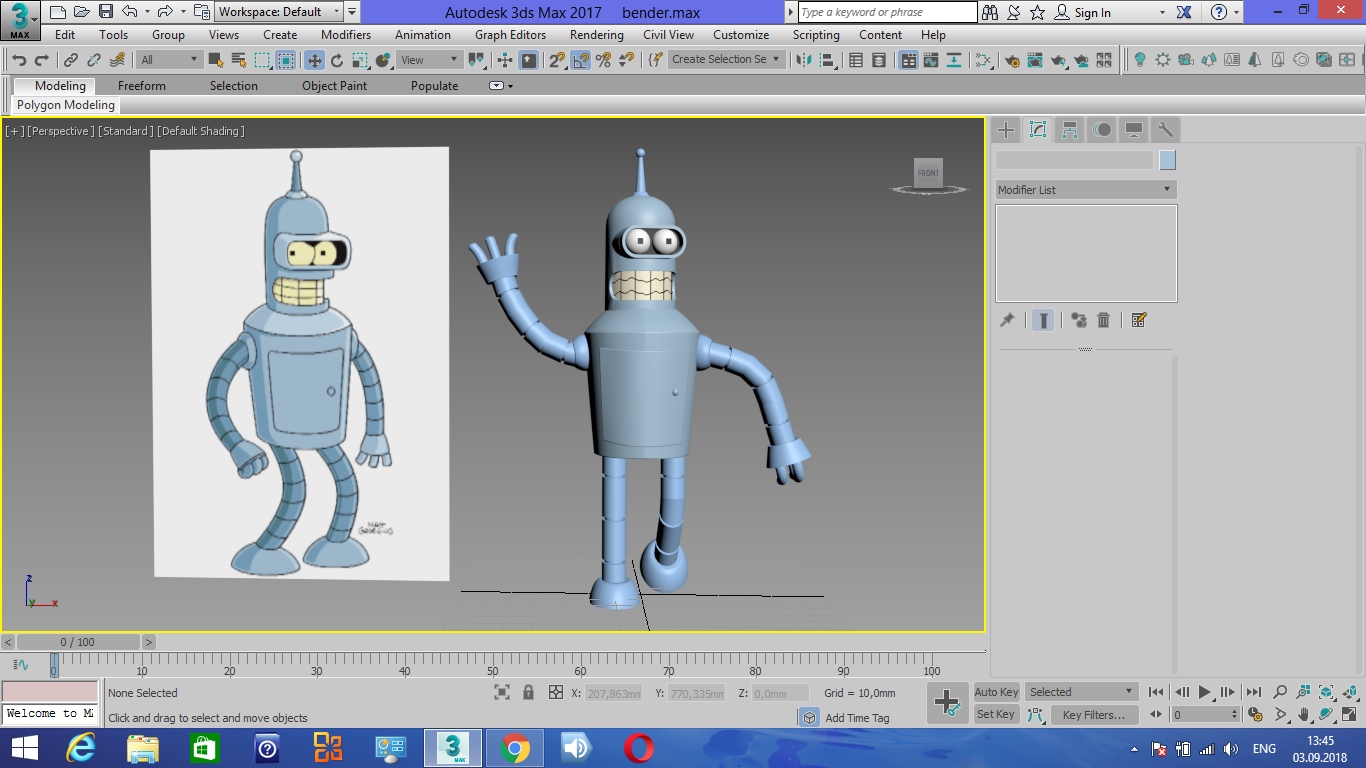Open the Selected key filter dropdown
Viewport: 1366px width, 768px height.
click(x=1082, y=692)
